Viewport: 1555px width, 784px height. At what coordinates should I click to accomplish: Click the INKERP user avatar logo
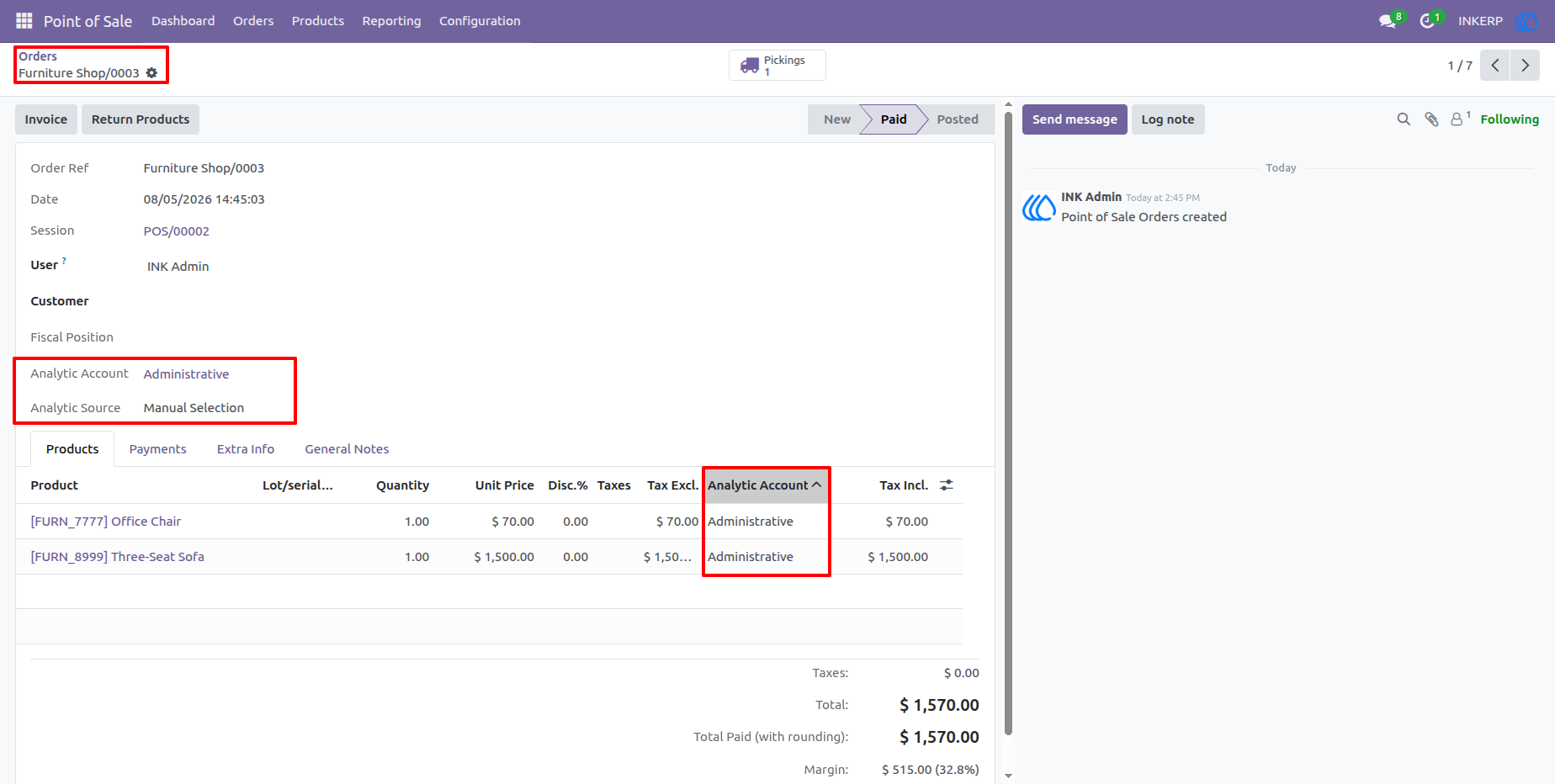[1526, 21]
